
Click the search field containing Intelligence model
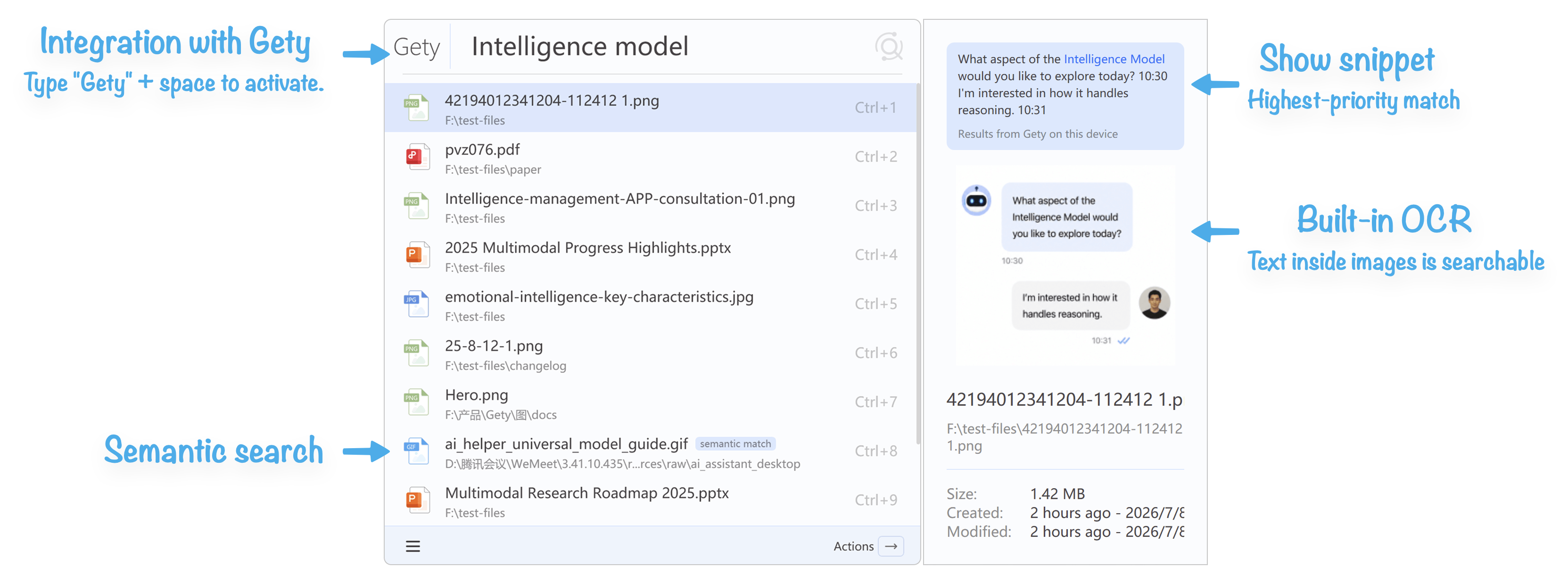click(663, 47)
